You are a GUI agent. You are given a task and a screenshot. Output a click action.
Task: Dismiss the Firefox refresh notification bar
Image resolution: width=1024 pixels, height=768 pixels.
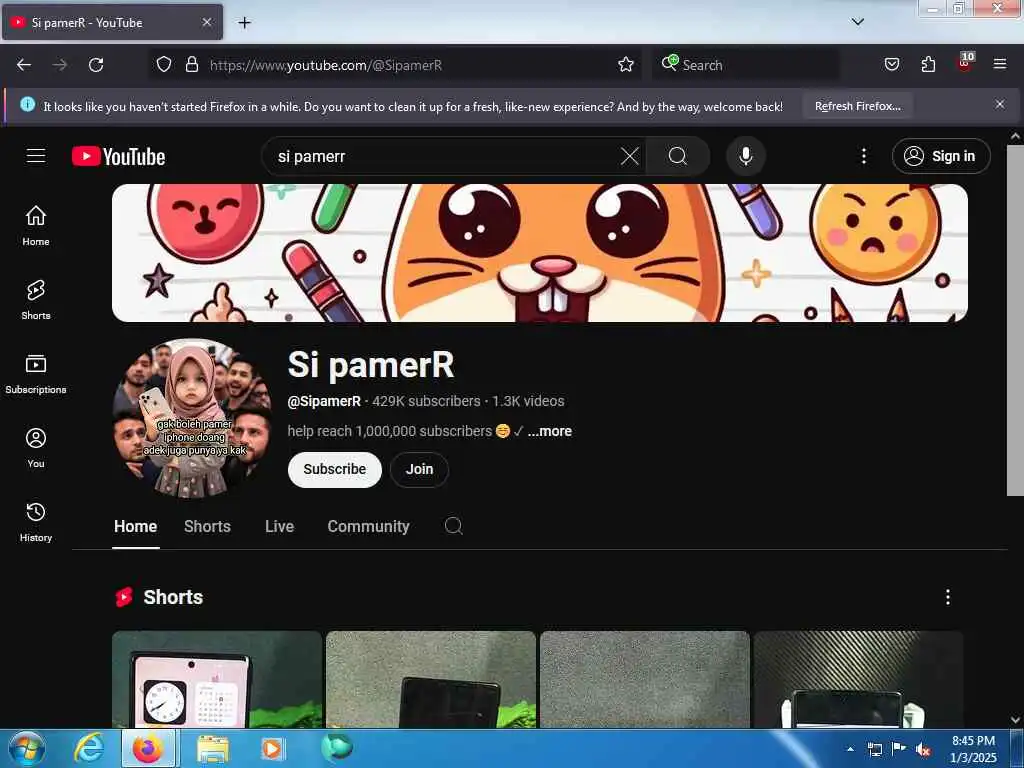click(x=999, y=104)
